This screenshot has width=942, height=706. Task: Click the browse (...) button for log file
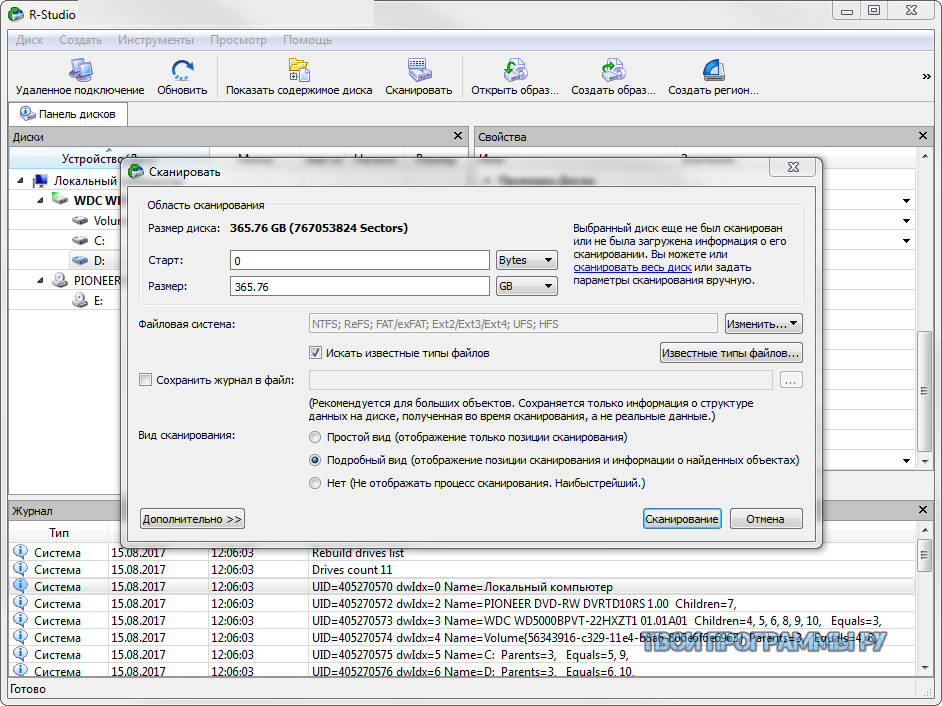point(791,380)
